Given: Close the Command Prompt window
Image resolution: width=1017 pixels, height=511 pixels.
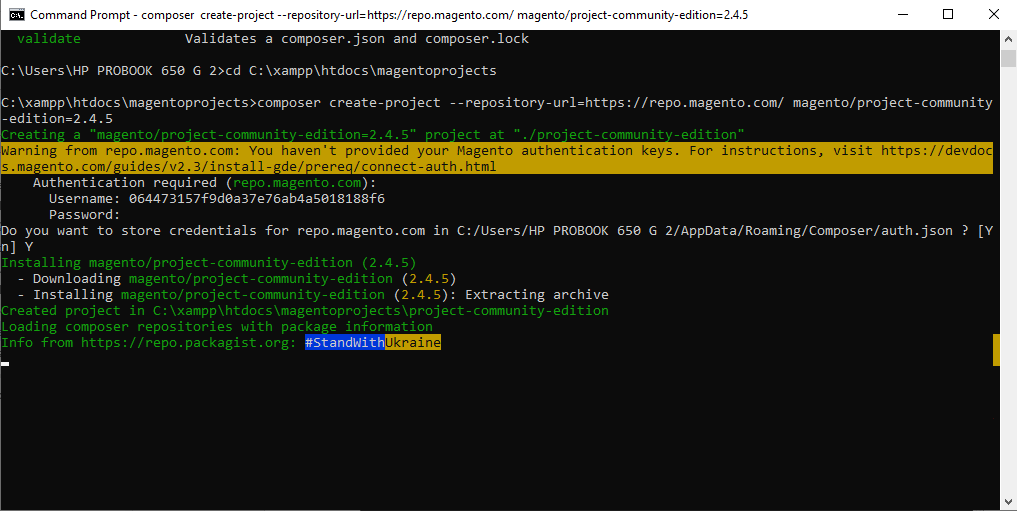Looking at the screenshot, I should (x=993, y=14).
